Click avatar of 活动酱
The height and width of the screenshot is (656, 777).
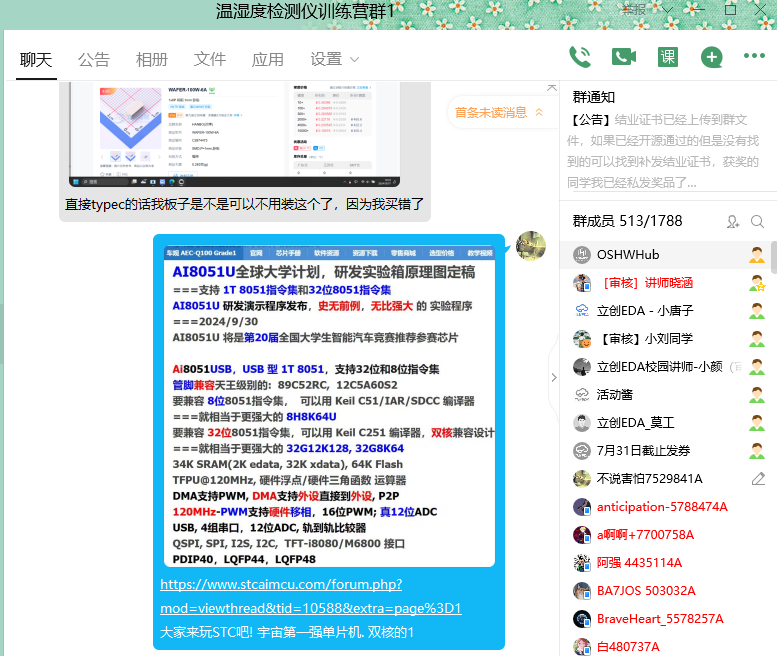pyautogui.click(x=582, y=395)
